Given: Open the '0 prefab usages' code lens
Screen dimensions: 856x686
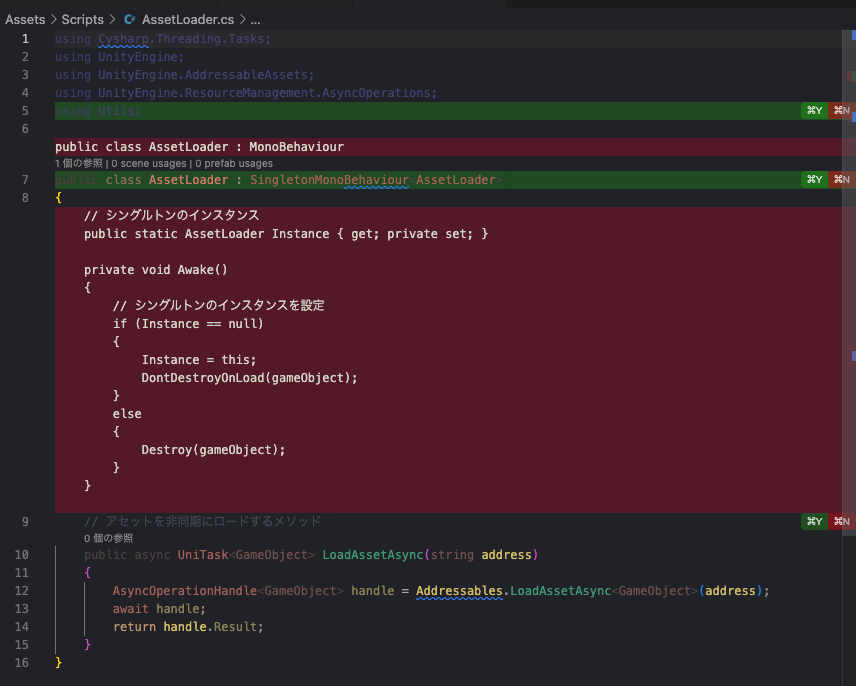Looking at the screenshot, I should pyautogui.click(x=234, y=164).
